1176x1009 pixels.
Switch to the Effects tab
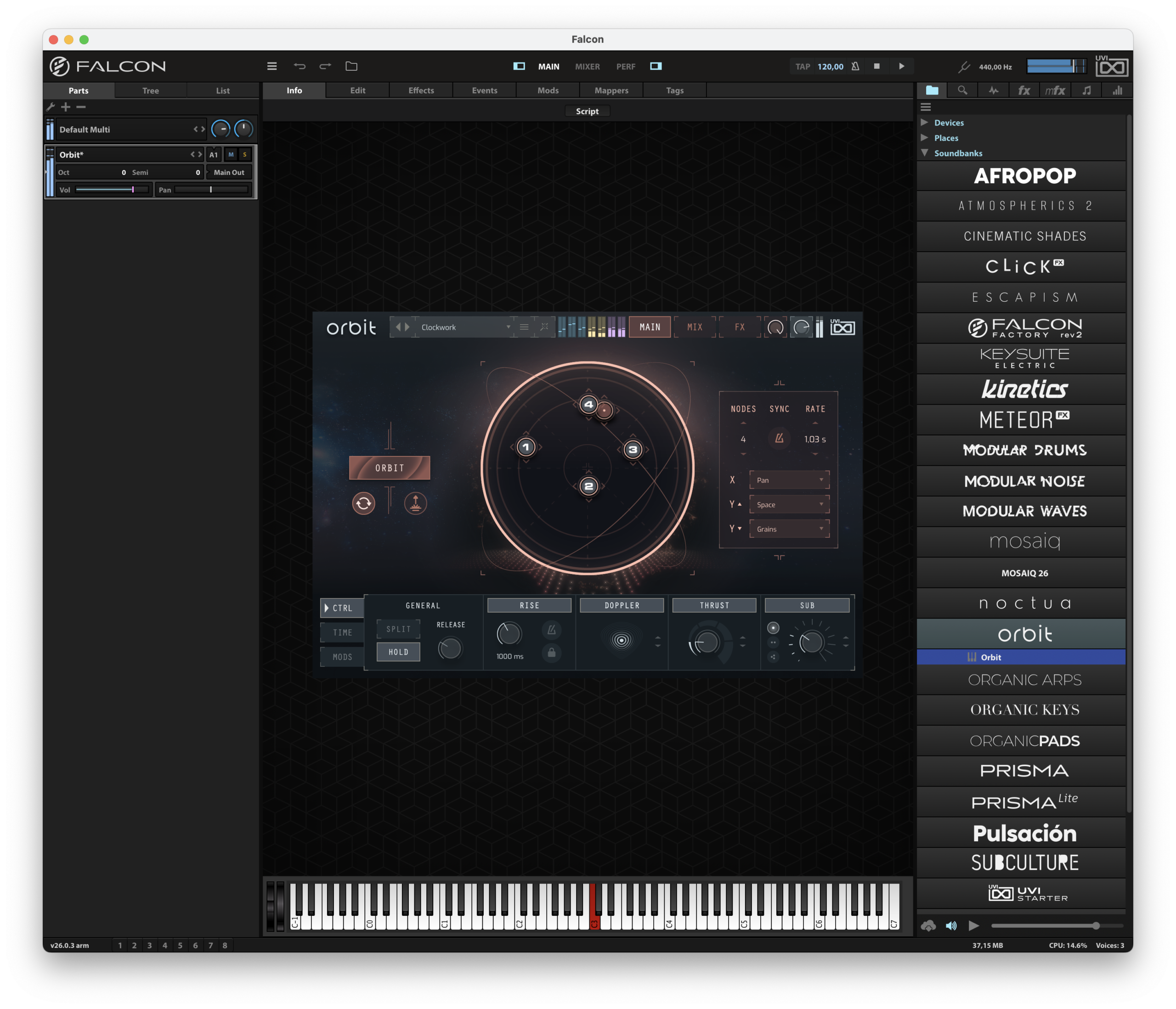tap(421, 90)
